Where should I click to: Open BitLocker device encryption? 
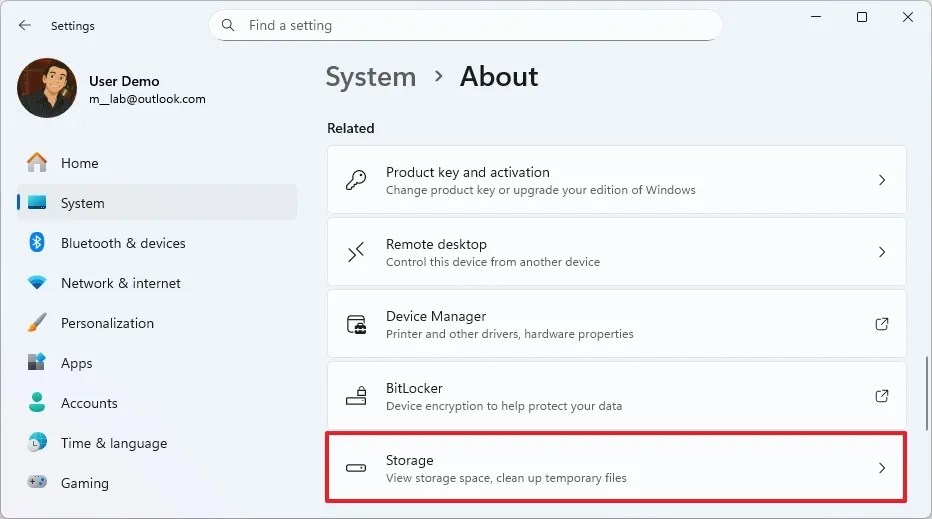(616, 396)
